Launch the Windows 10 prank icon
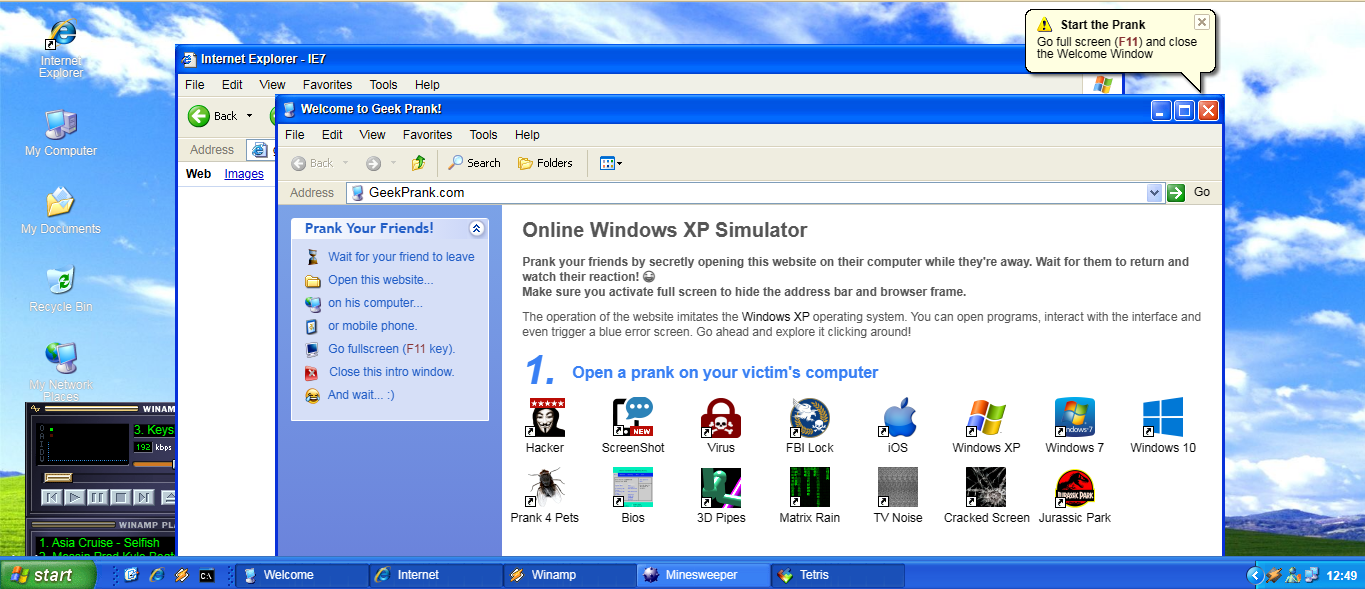The height and width of the screenshot is (589, 1365). 1163,425
